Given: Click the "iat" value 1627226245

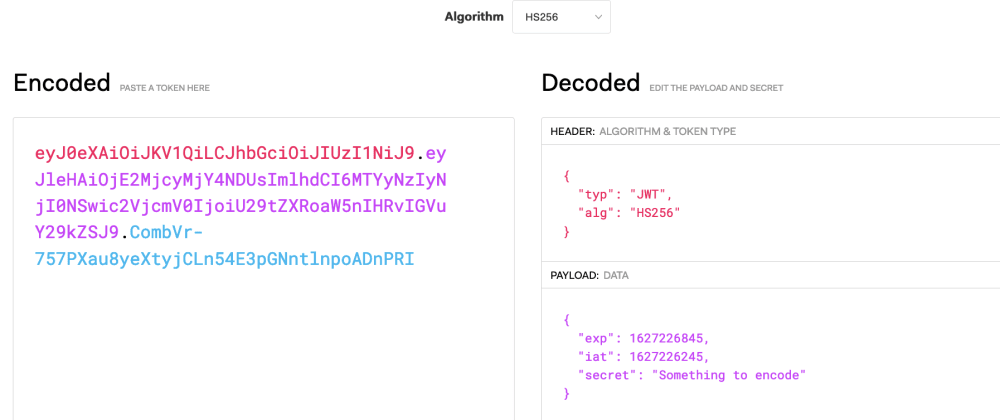Looking at the screenshot, I should coord(669,356).
